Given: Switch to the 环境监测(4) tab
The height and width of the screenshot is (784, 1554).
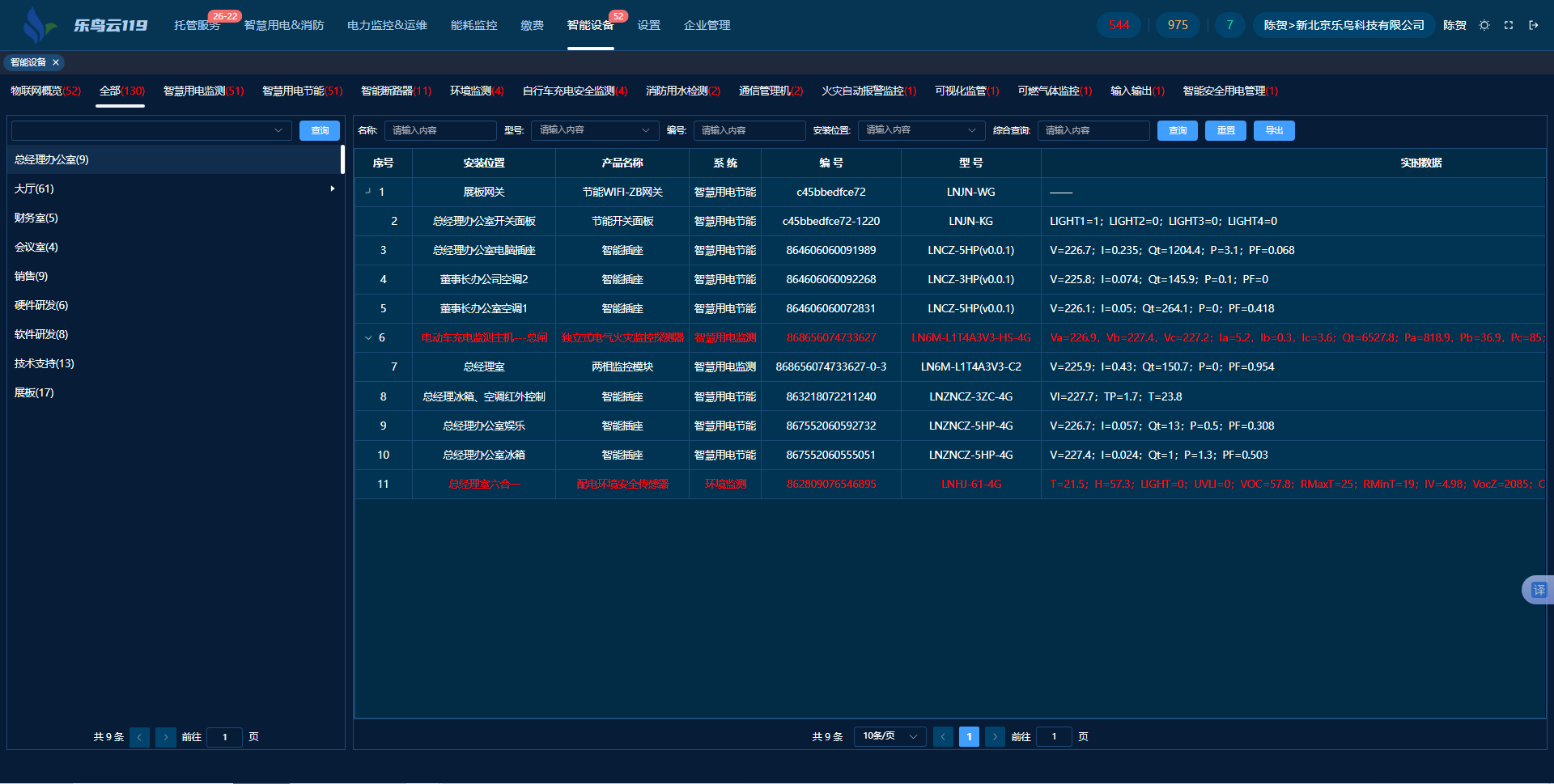Looking at the screenshot, I should point(477,91).
